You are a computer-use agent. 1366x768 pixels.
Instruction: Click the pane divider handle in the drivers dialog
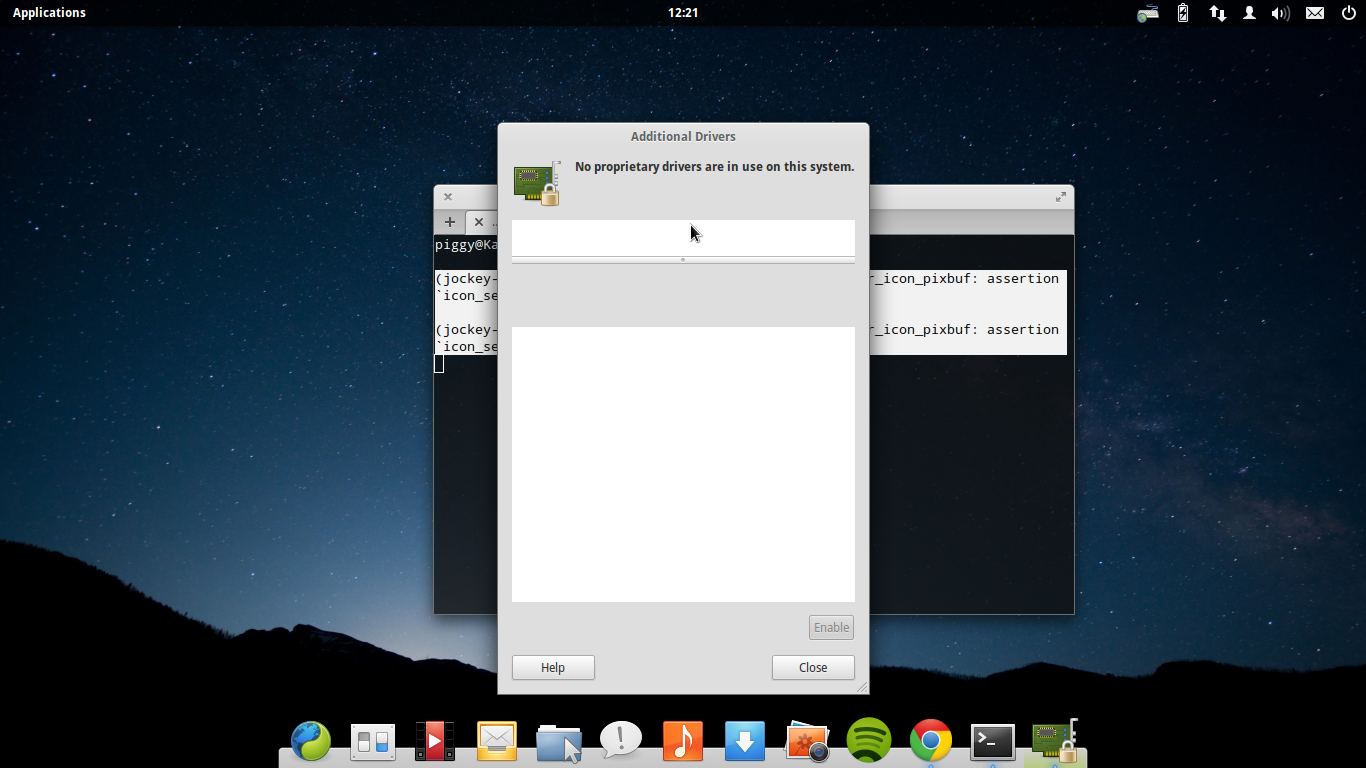click(x=683, y=260)
